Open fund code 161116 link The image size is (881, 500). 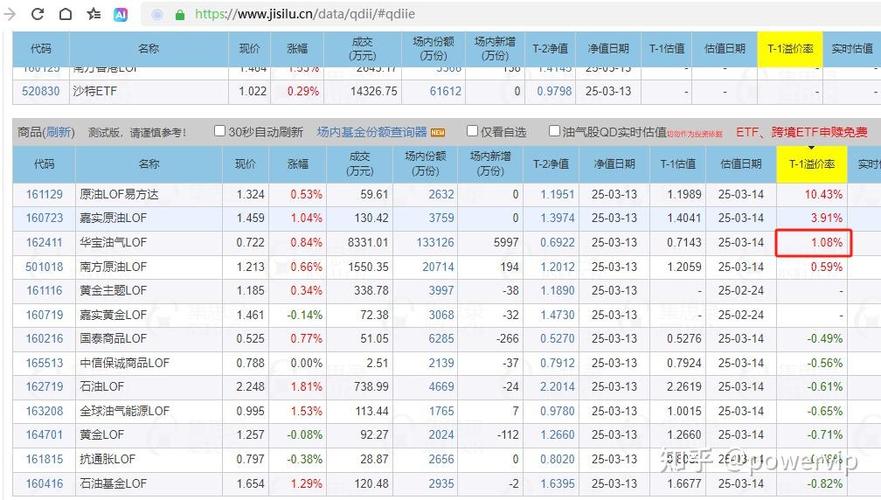(44, 290)
